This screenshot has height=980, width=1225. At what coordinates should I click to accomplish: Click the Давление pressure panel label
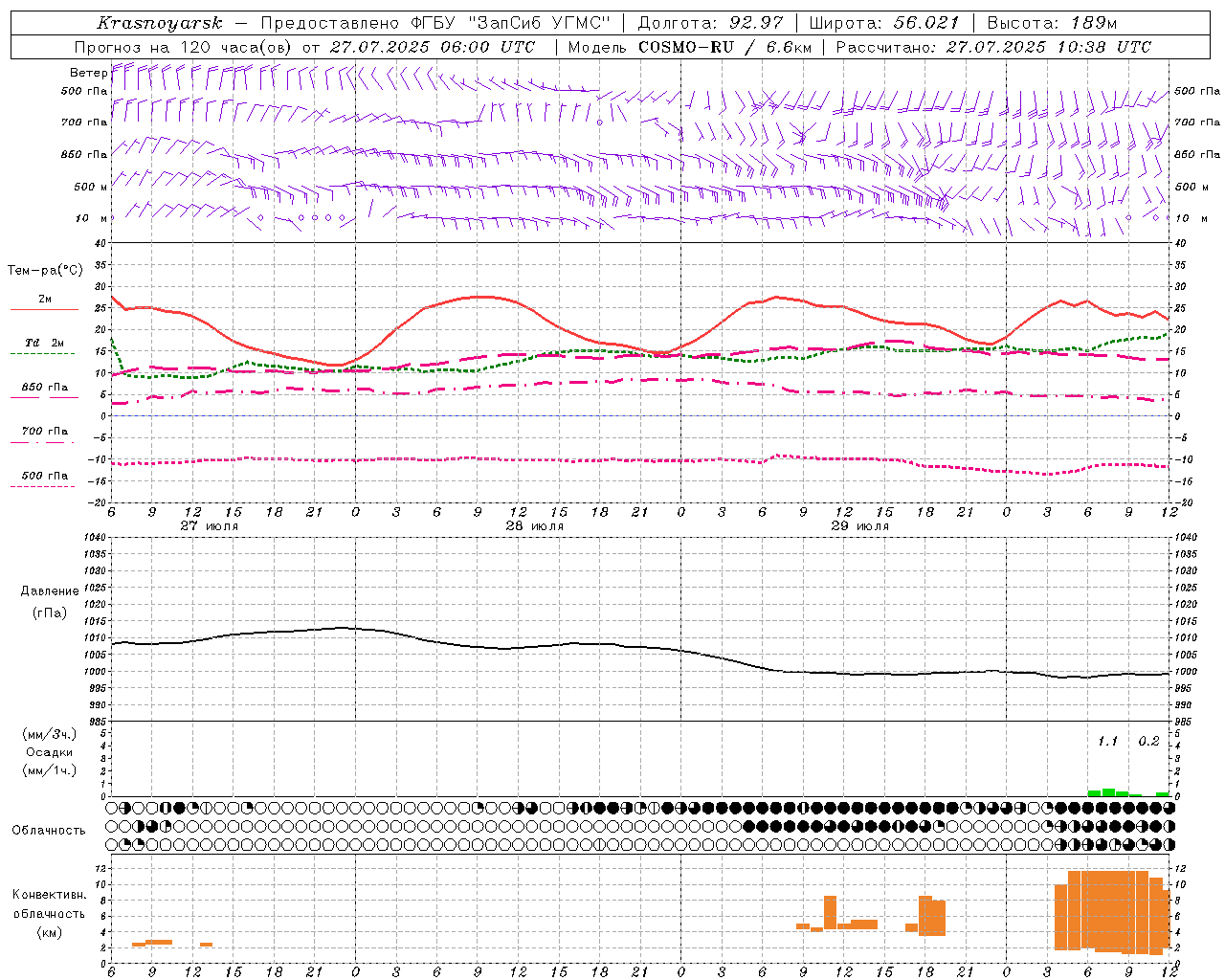point(50,591)
